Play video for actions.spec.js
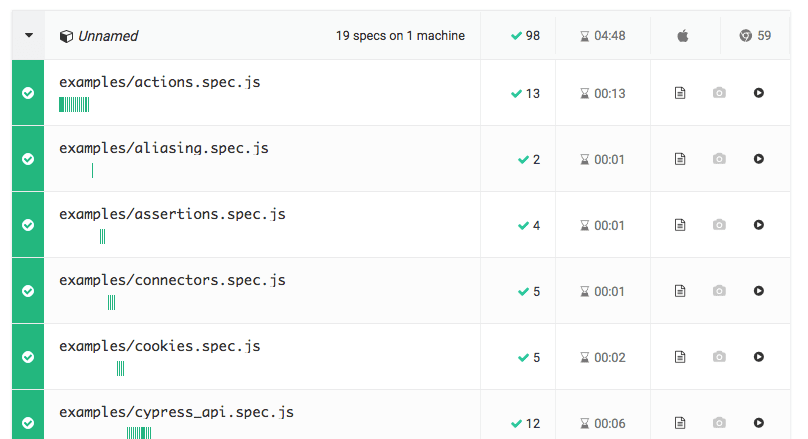Image resolution: width=808 pixels, height=439 pixels. point(759,93)
